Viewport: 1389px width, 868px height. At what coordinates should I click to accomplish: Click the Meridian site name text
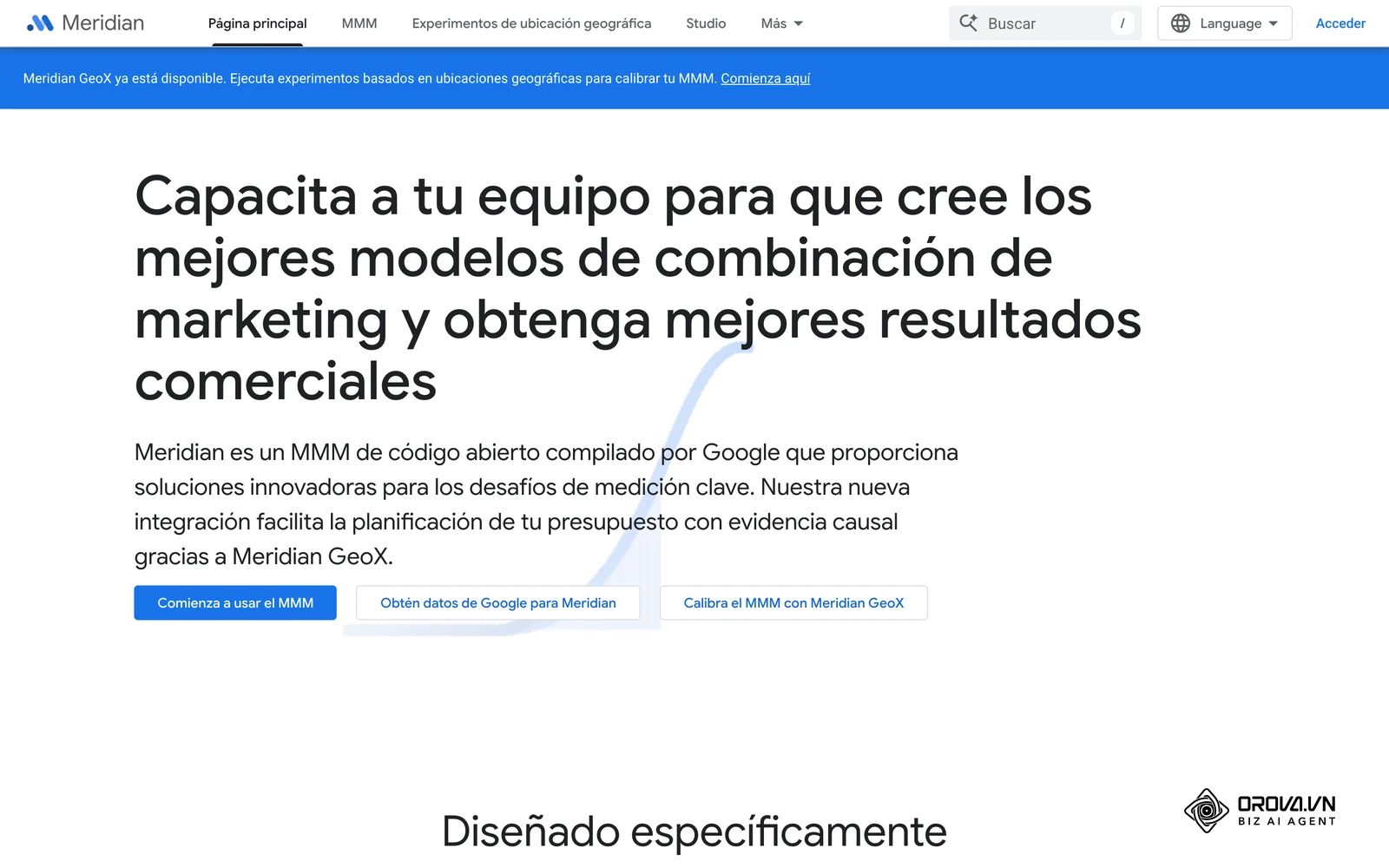(103, 23)
